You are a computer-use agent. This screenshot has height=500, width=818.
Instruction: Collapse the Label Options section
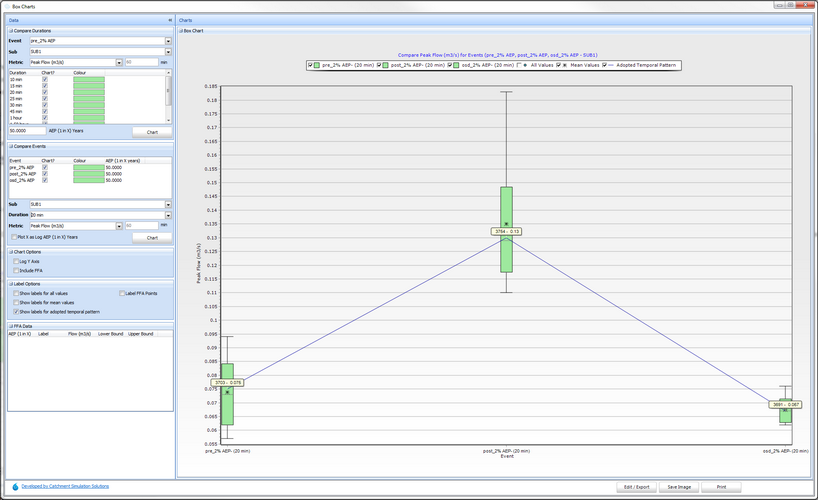click(10, 283)
